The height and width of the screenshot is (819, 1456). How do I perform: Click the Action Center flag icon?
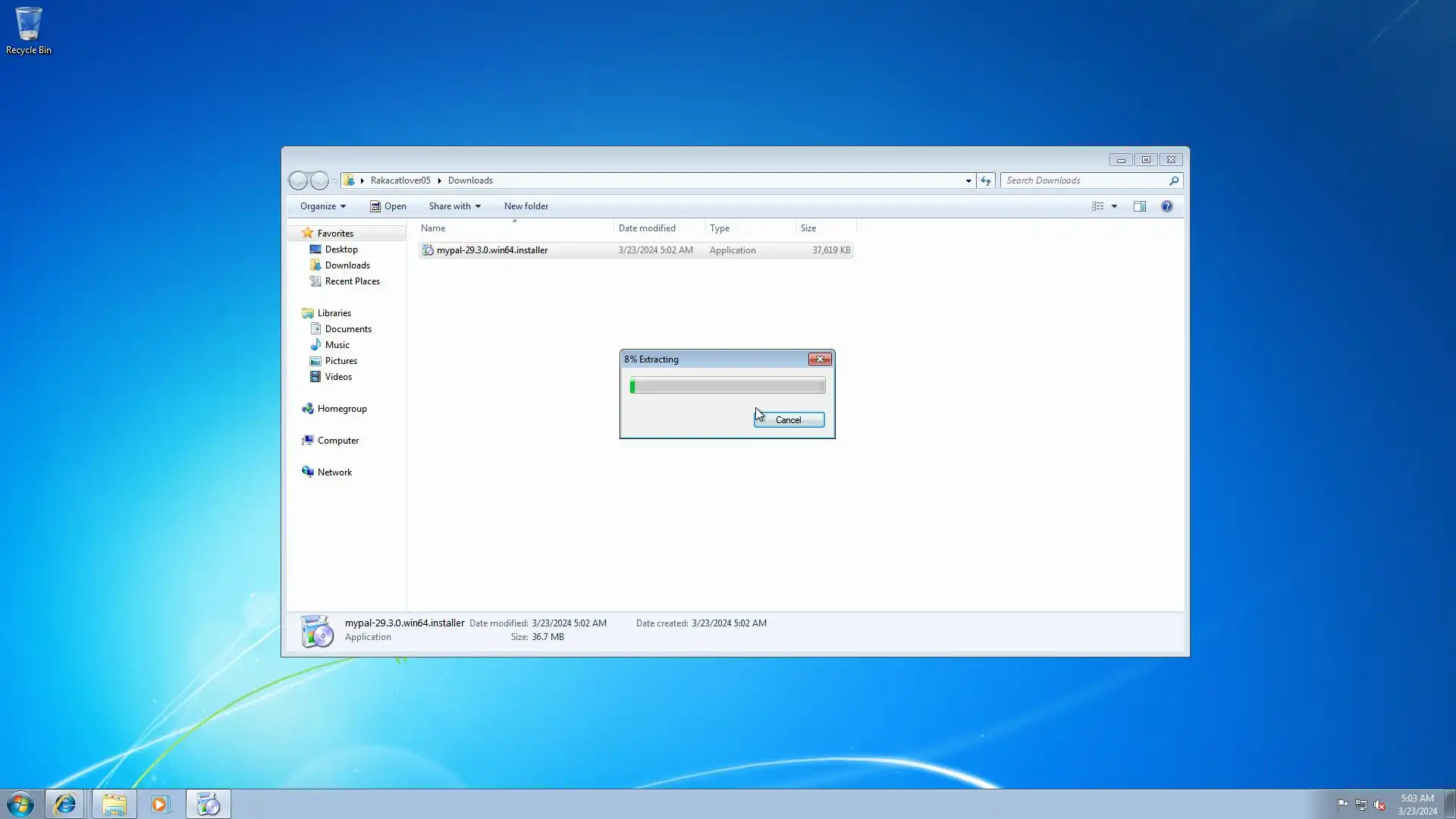pos(1342,805)
